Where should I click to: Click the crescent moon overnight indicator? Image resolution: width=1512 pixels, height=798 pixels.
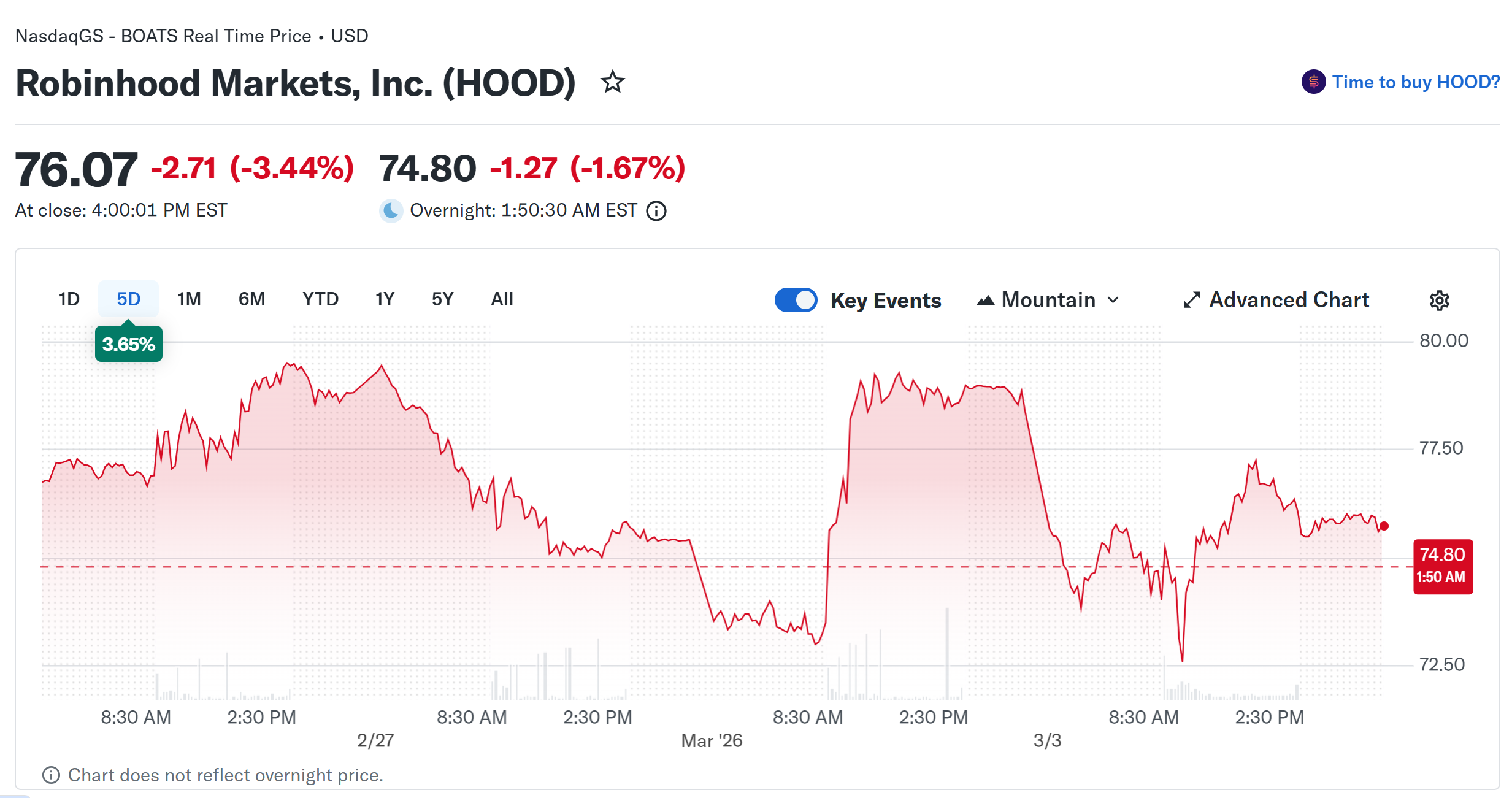click(x=391, y=211)
